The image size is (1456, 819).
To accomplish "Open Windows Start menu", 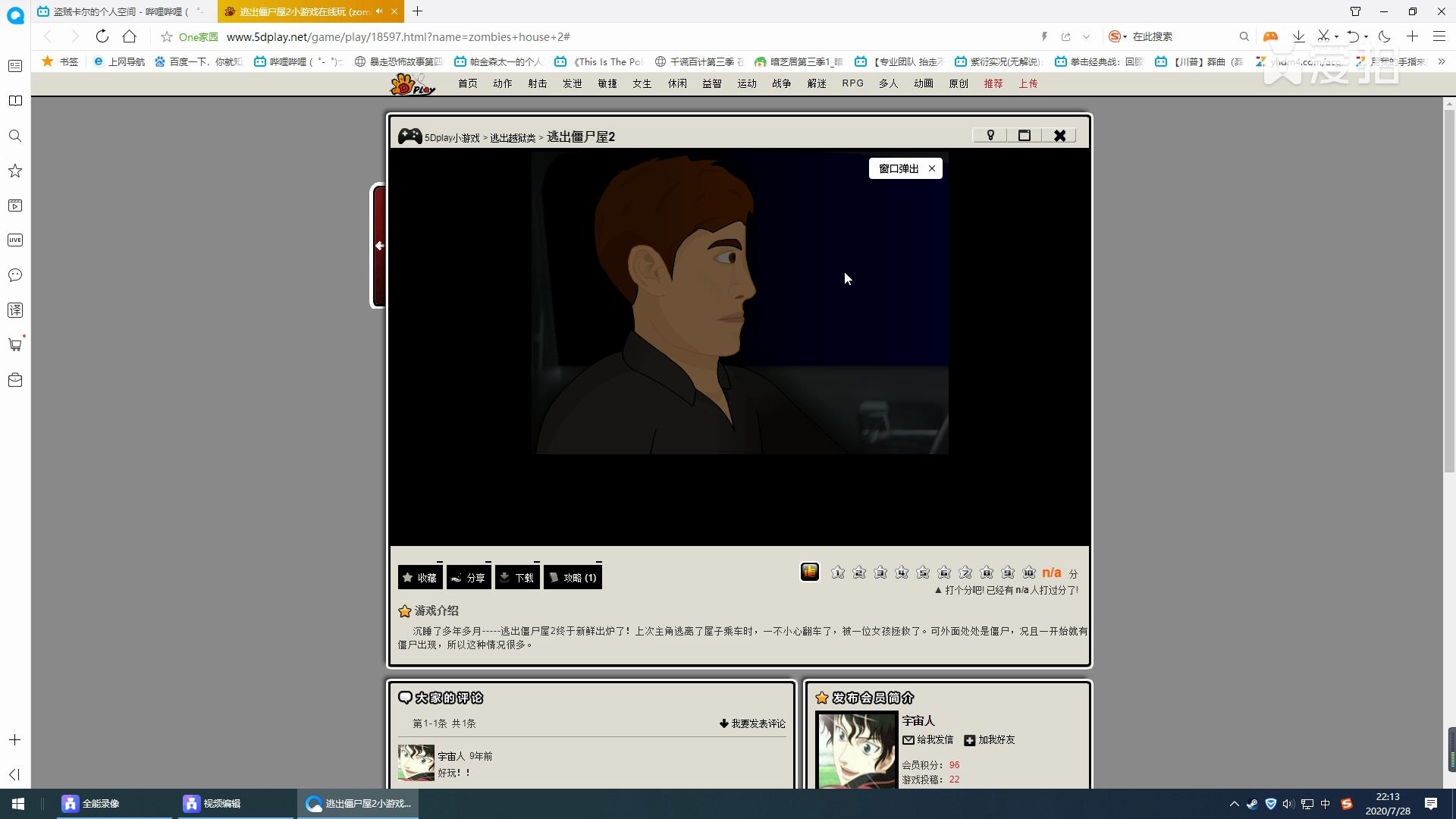I will [18, 804].
